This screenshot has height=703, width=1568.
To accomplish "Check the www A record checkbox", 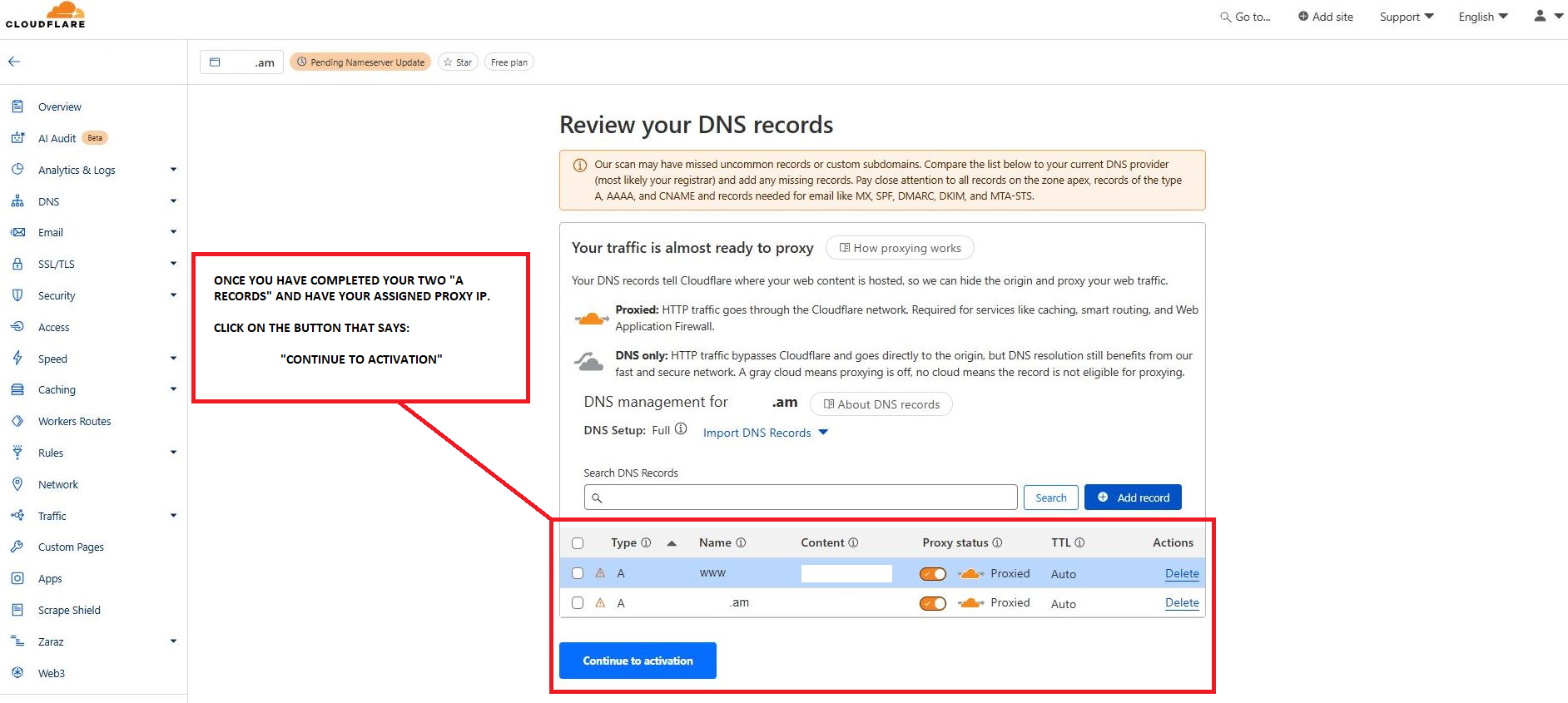I will click(578, 573).
